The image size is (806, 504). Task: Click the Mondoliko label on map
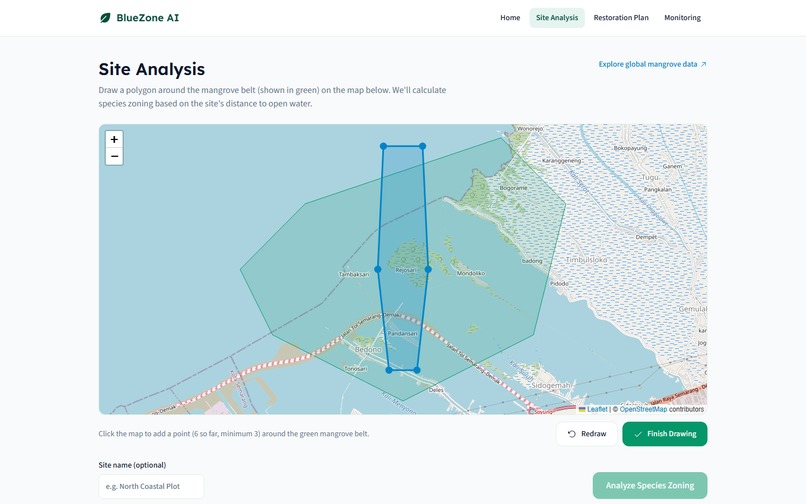[471, 274]
